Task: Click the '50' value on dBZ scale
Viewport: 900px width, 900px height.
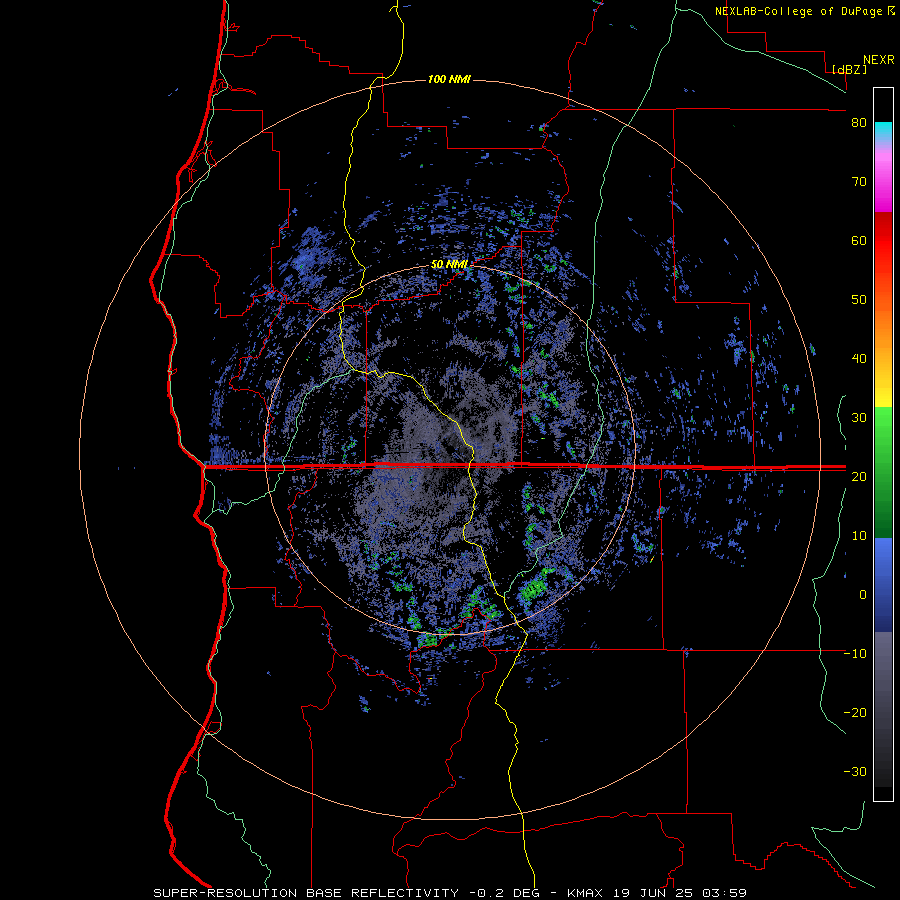Action: (x=859, y=300)
